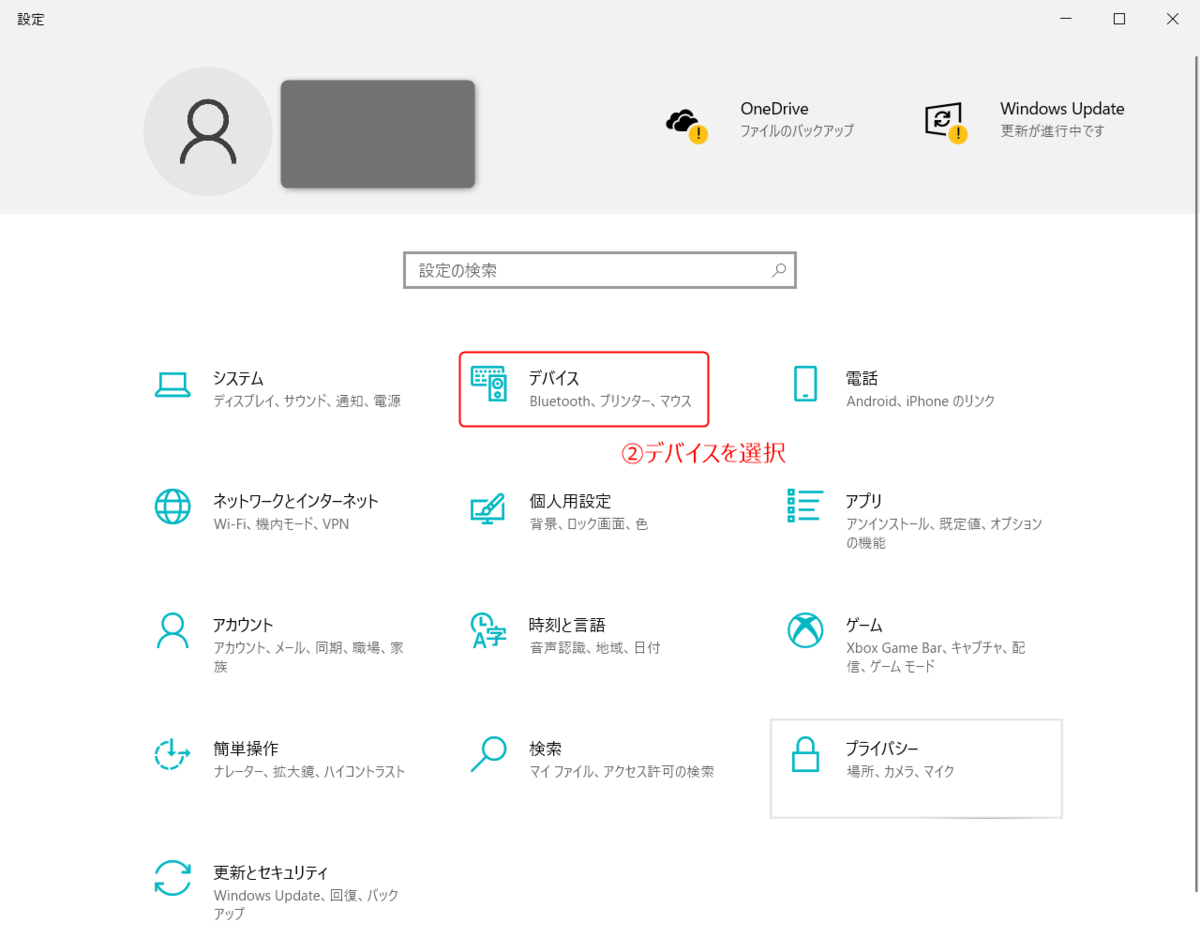Click the 更新が進行中です status text
The width and height of the screenshot is (1200, 938).
point(1053,131)
